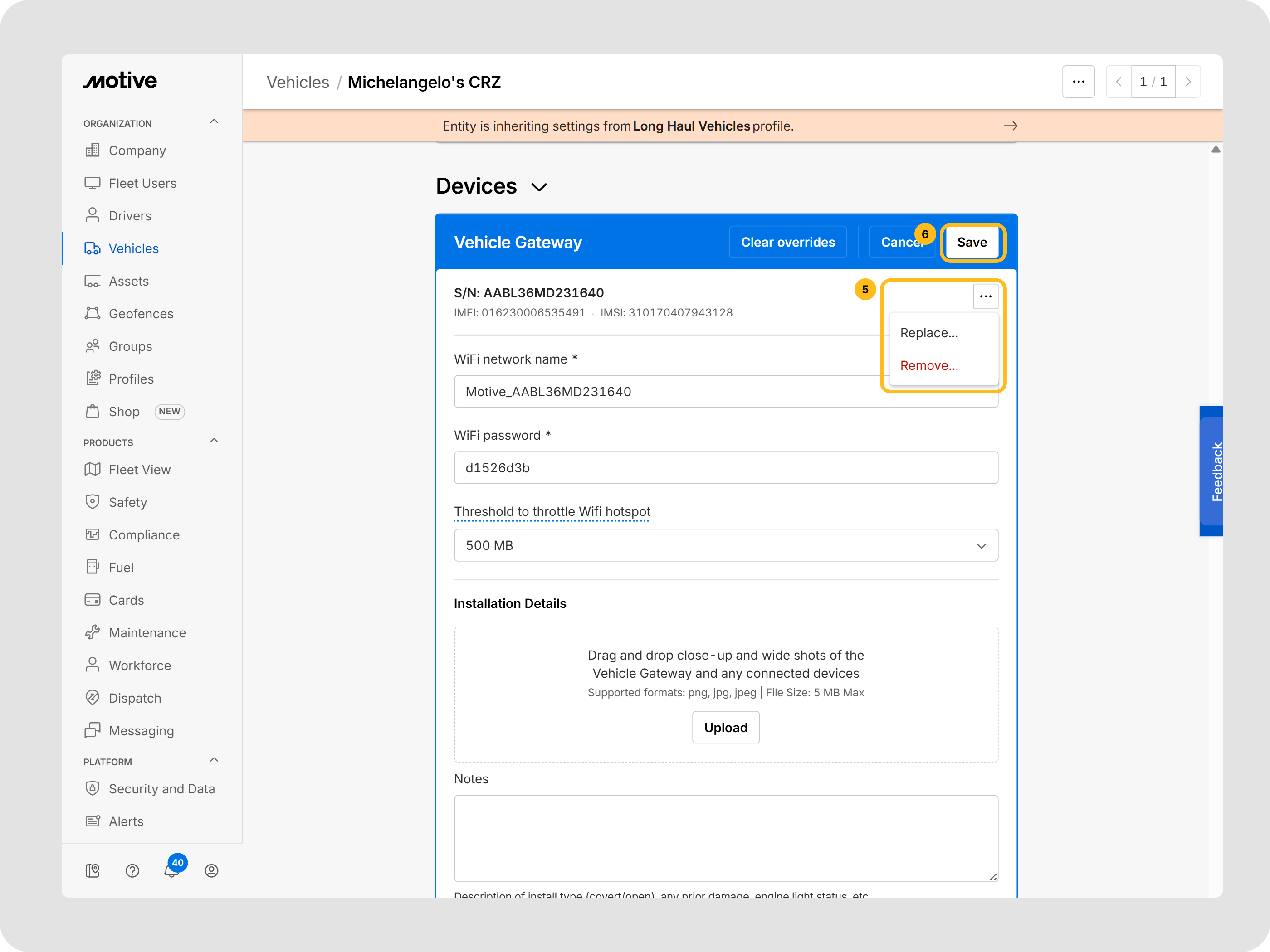Click the help question mark icon
This screenshot has height=952, width=1270.
132,870
